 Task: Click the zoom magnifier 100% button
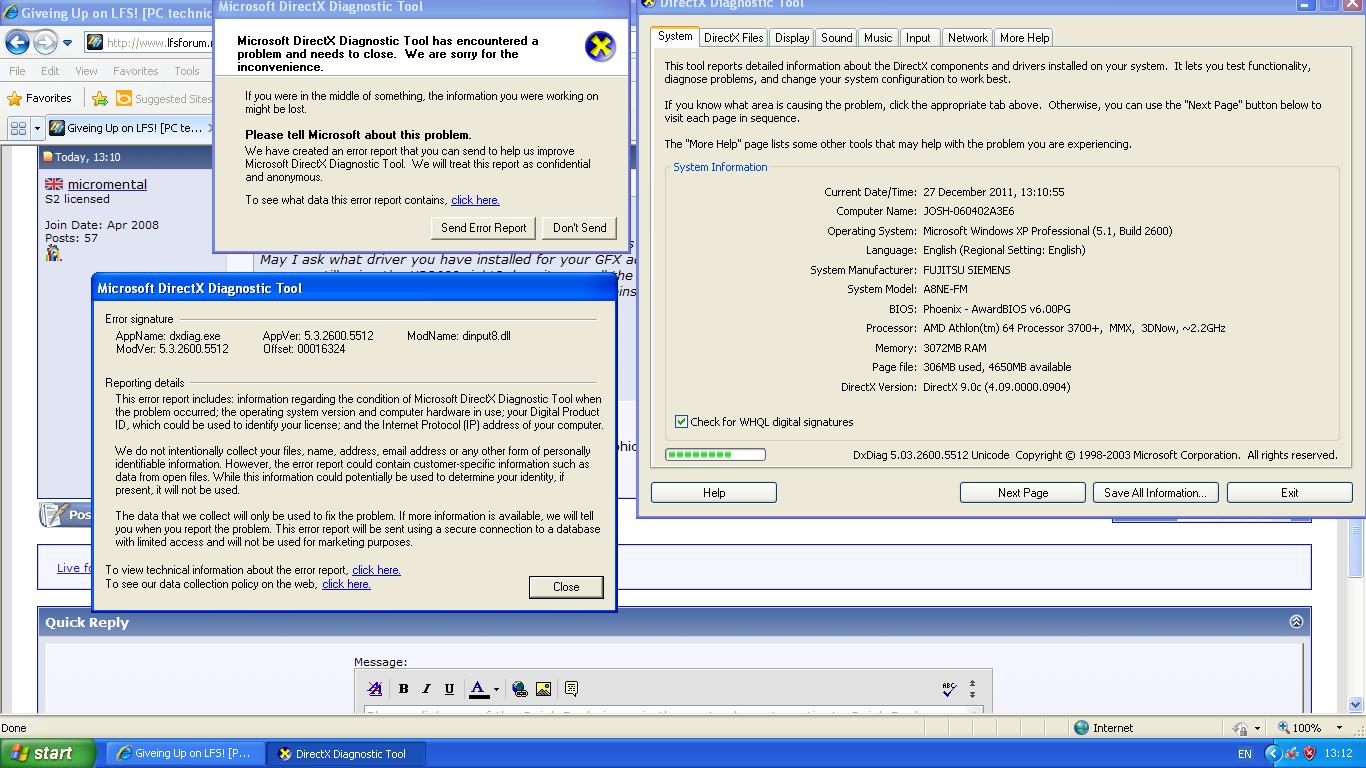[1300, 728]
